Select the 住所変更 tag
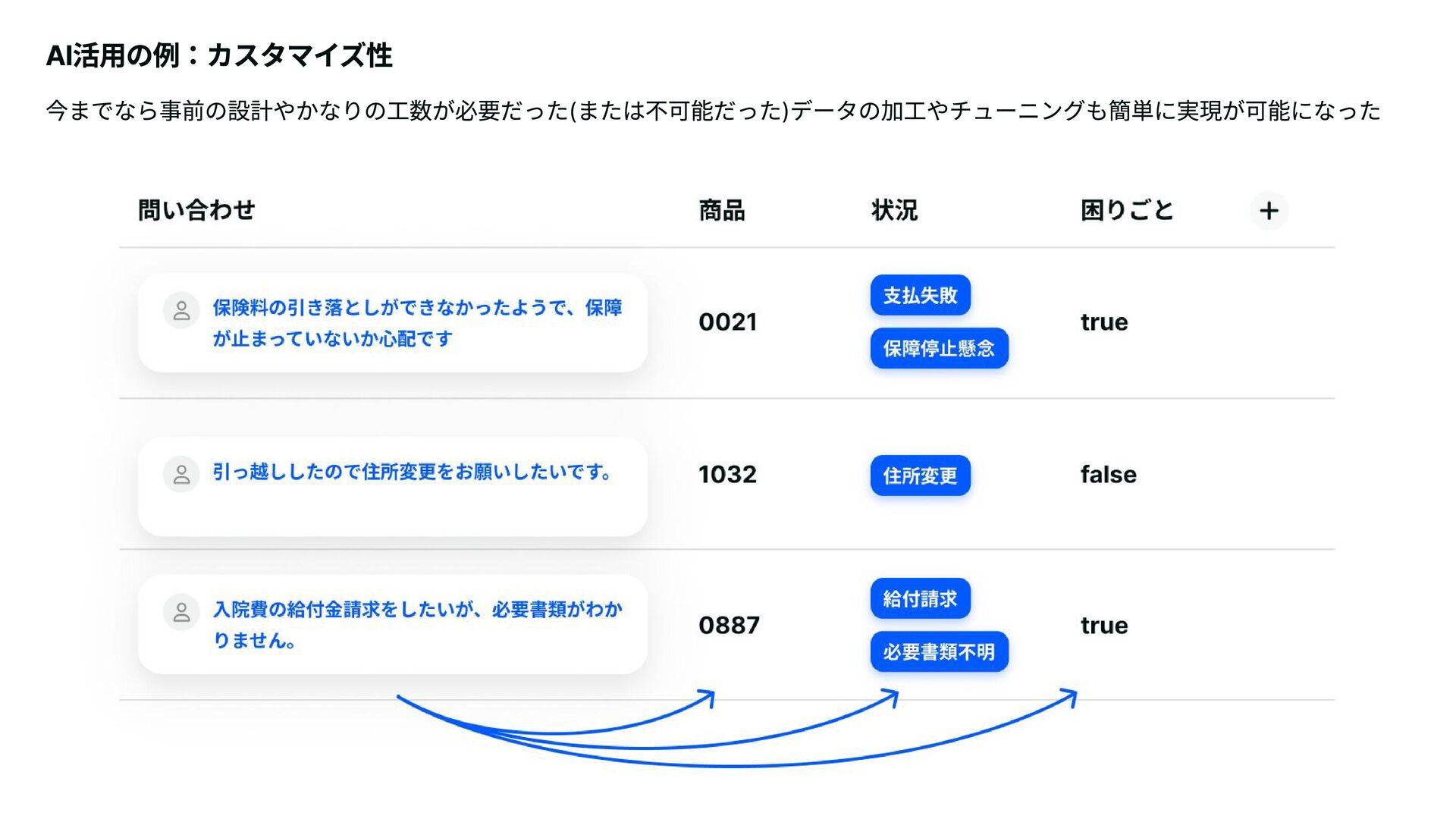Screen dimensions: 1456x819 pyautogui.click(x=920, y=475)
